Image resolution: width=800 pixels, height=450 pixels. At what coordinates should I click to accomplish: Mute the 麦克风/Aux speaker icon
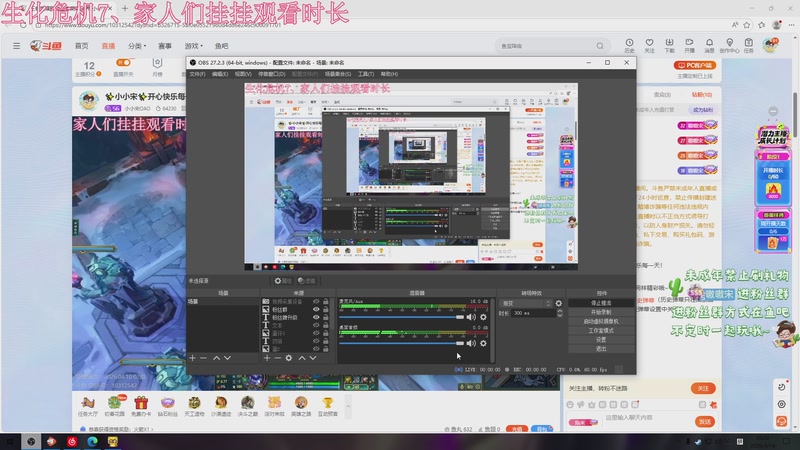(x=471, y=317)
